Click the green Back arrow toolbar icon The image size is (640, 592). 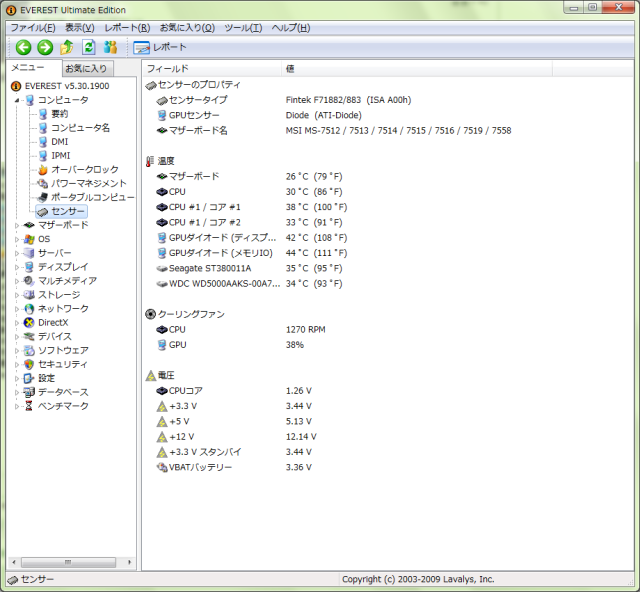pos(23,47)
